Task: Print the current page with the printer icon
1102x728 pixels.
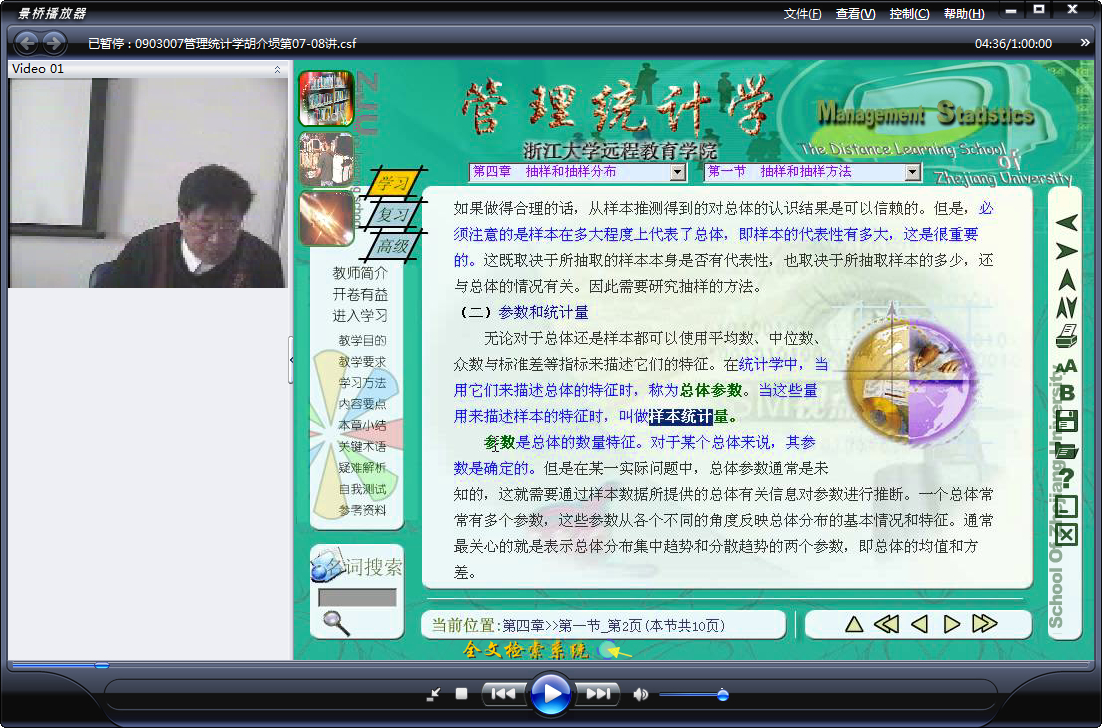Action: [x=1066, y=336]
